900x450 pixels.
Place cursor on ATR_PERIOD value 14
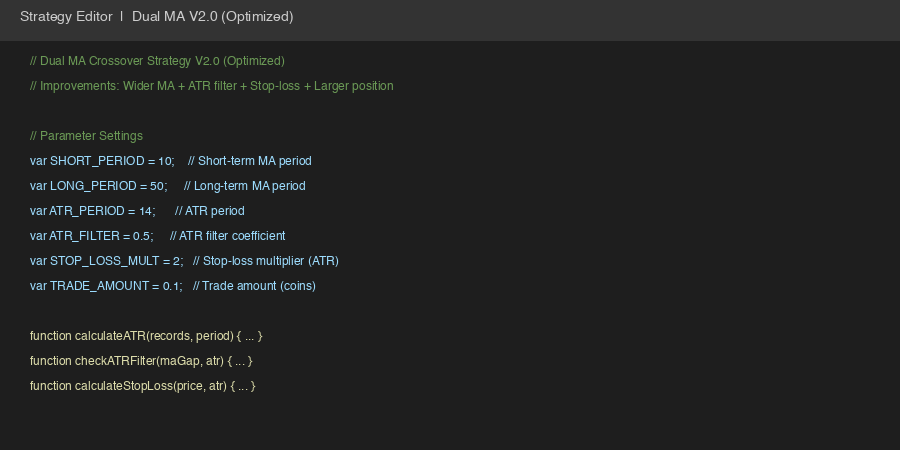[x=146, y=210]
